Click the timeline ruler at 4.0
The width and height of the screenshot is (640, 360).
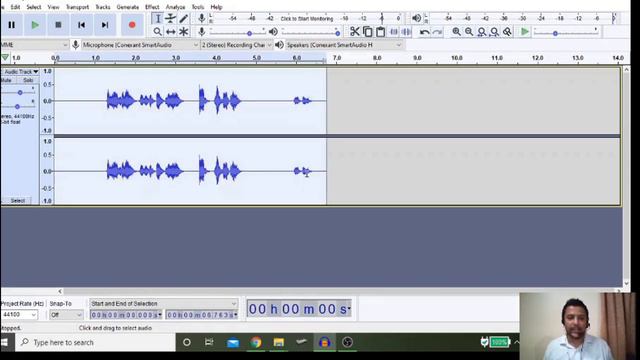pos(216,58)
